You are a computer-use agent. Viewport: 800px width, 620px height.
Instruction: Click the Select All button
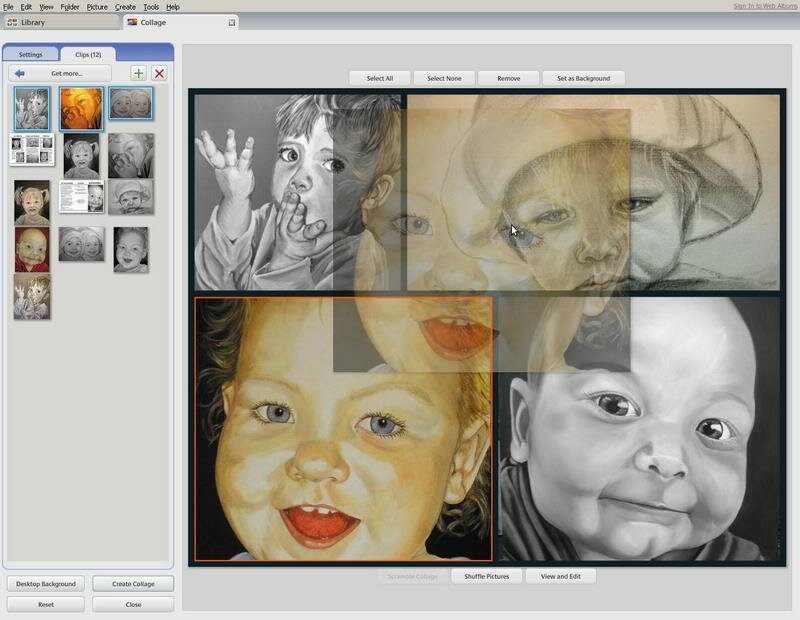click(x=380, y=78)
